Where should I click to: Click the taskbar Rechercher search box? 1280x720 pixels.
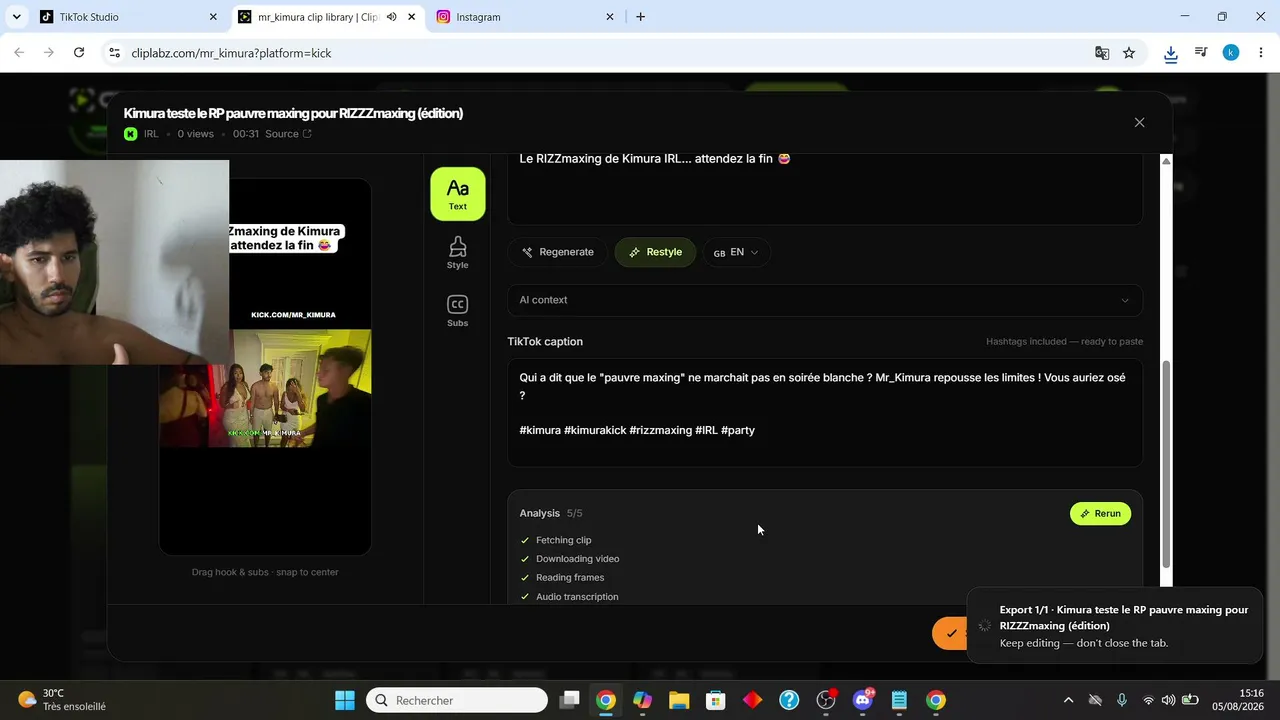tap(457, 700)
